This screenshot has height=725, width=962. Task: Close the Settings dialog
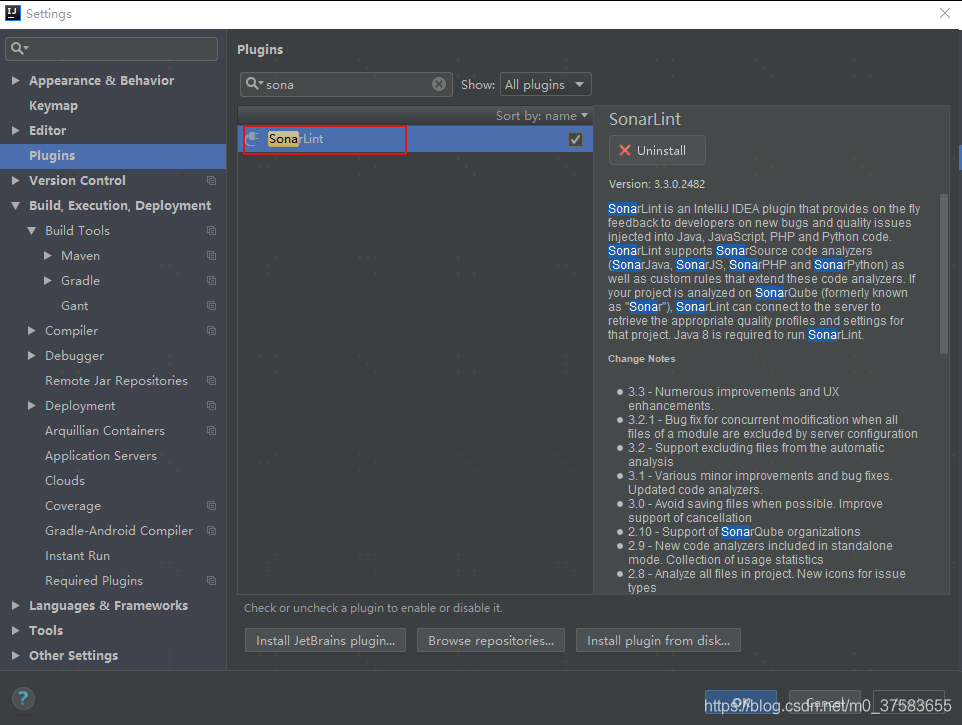pos(945,13)
